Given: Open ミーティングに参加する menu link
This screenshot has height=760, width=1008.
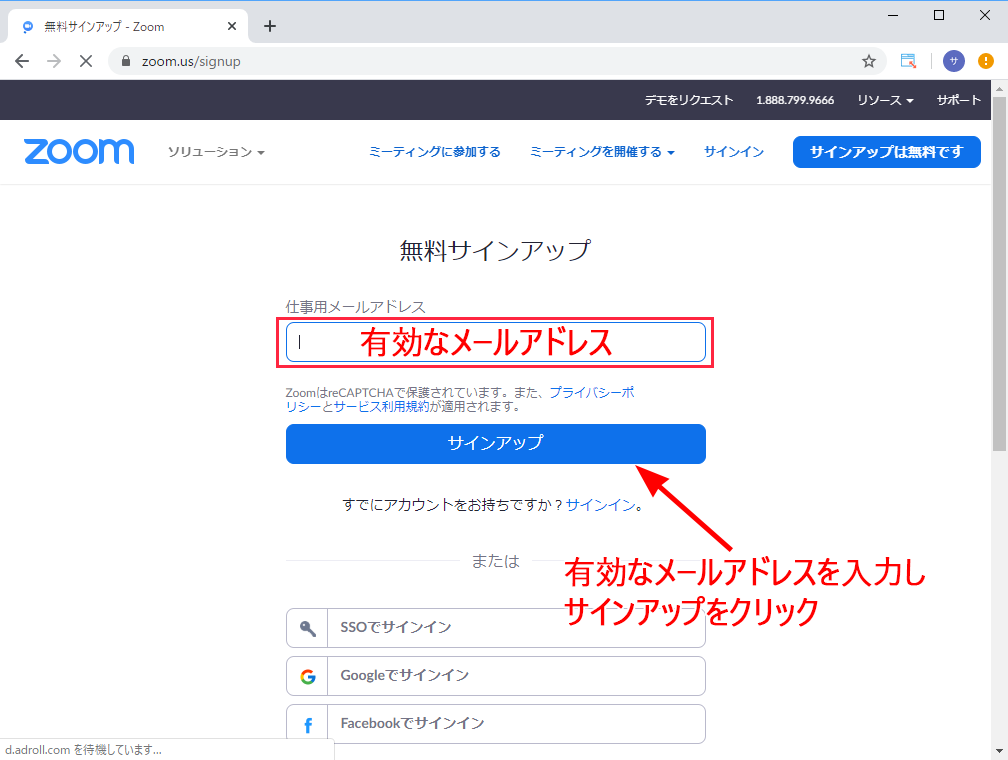Looking at the screenshot, I should coord(434,152).
